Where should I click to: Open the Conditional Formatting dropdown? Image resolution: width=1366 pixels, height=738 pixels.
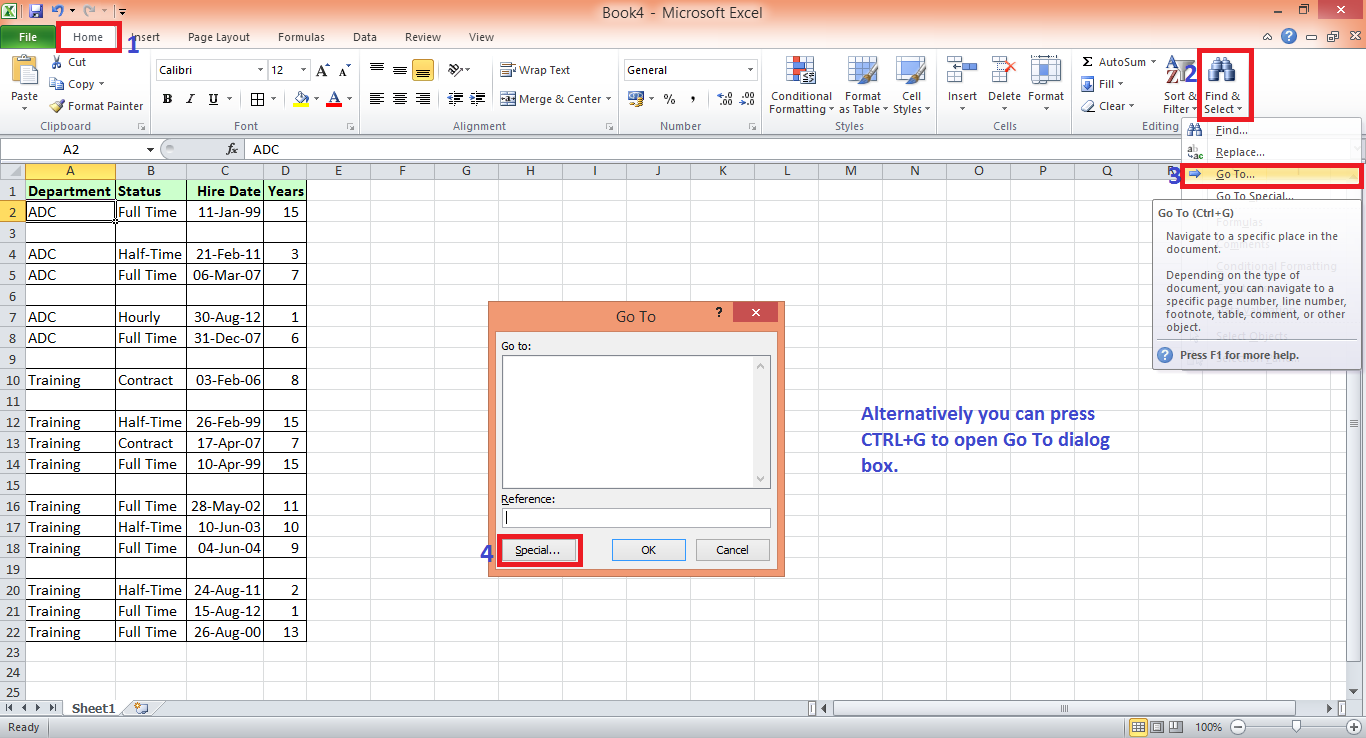click(800, 84)
